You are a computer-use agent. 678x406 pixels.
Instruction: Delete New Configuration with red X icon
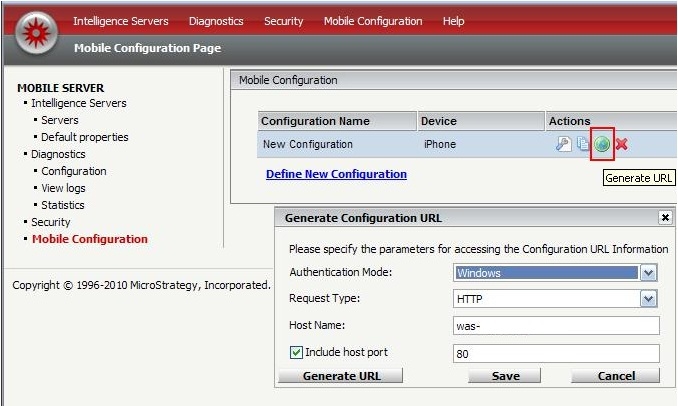coord(621,144)
